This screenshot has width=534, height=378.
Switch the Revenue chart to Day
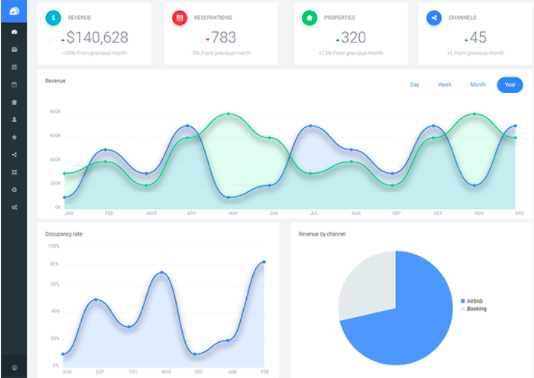(x=414, y=85)
